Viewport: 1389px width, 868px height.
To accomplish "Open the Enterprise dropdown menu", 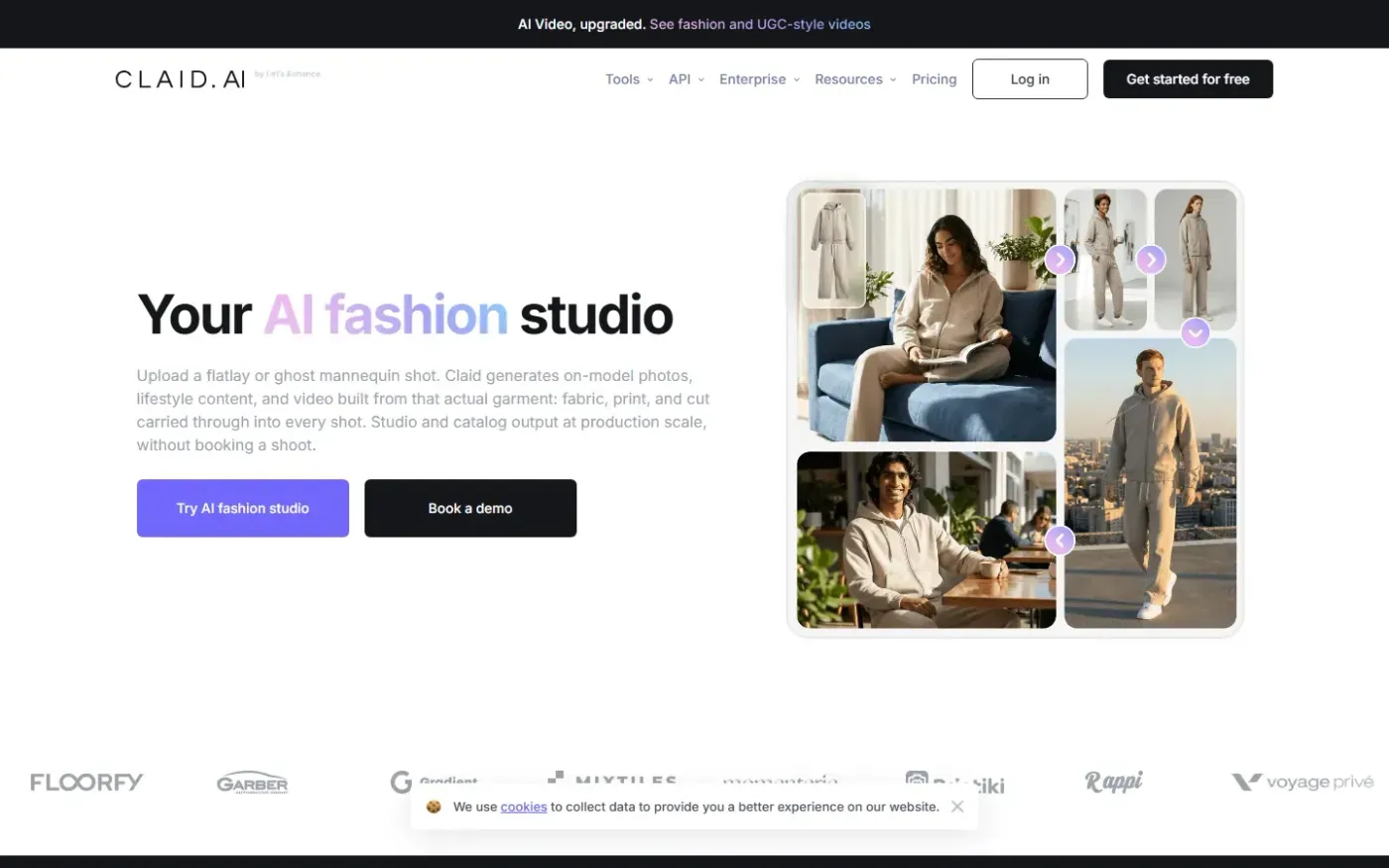I will pyautogui.click(x=759, y=79).
